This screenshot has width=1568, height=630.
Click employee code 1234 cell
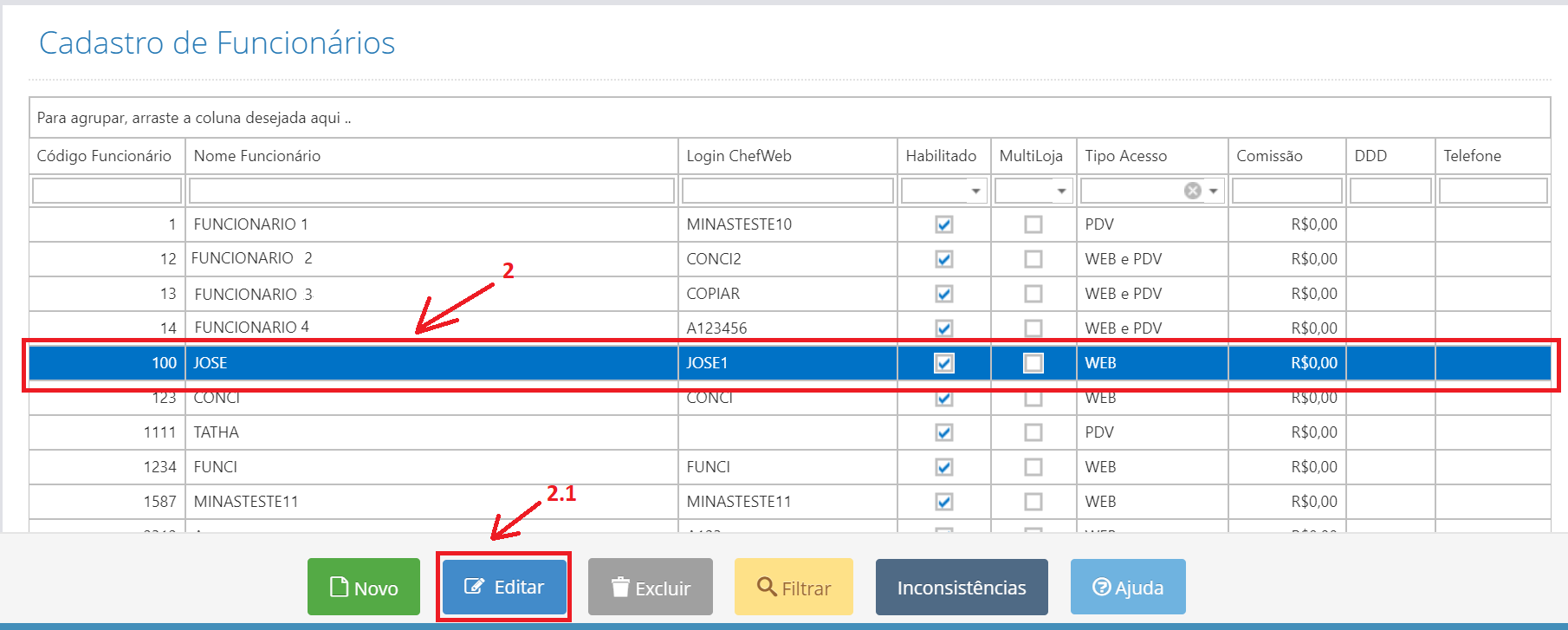pos(107,467)
